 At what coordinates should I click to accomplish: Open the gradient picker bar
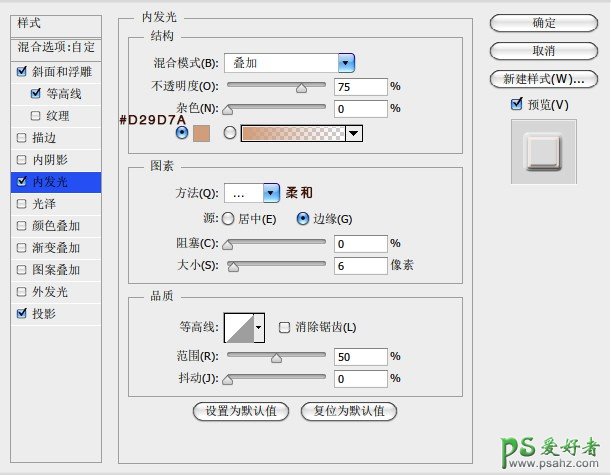click(x=294, y=132)
